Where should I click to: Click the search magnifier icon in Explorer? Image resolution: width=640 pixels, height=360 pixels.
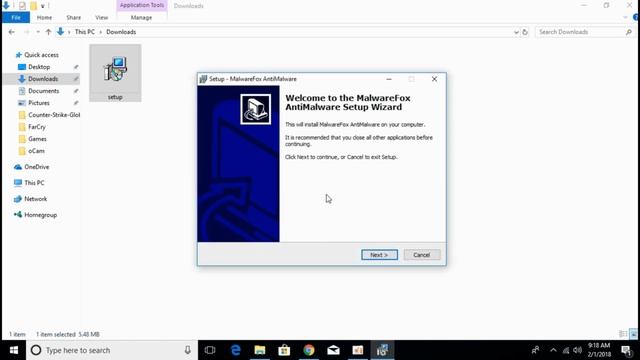[629, 32]
